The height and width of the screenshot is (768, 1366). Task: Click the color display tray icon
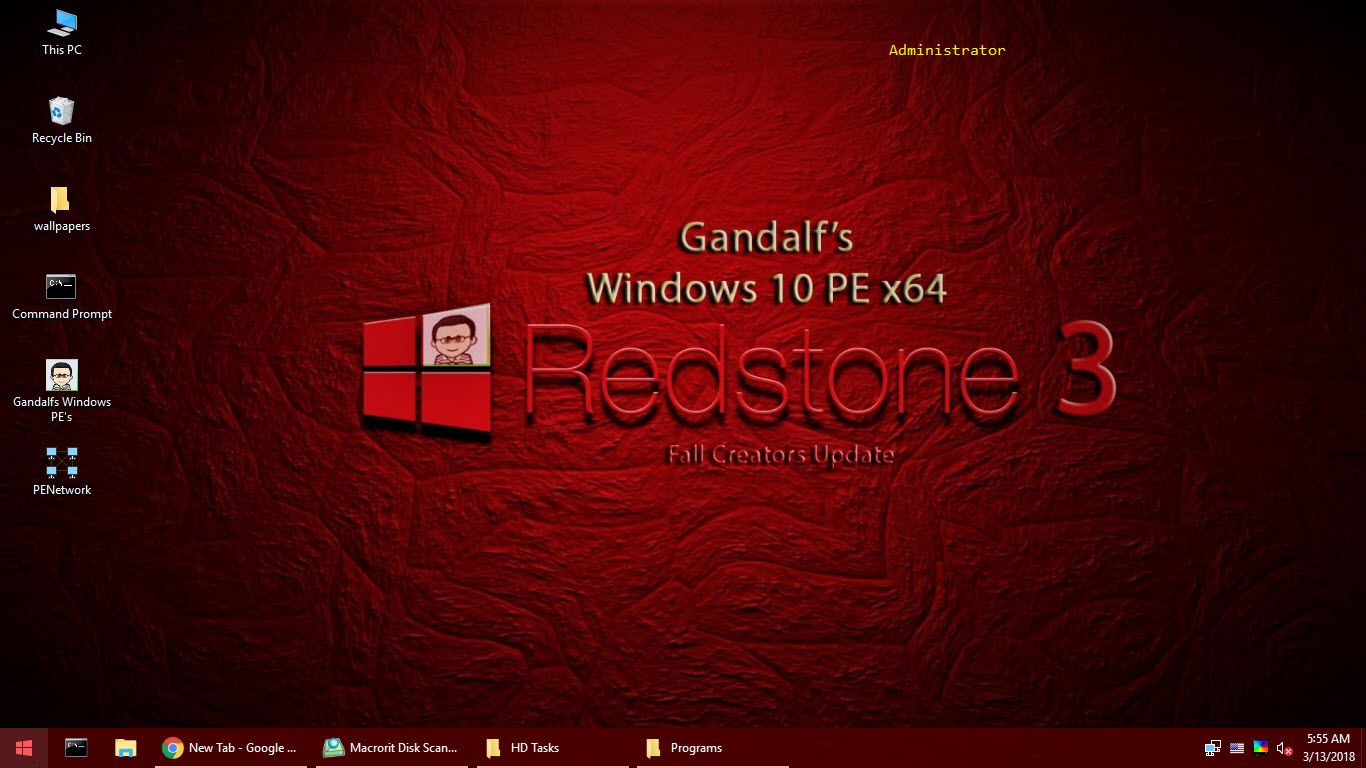point(1261,748)
